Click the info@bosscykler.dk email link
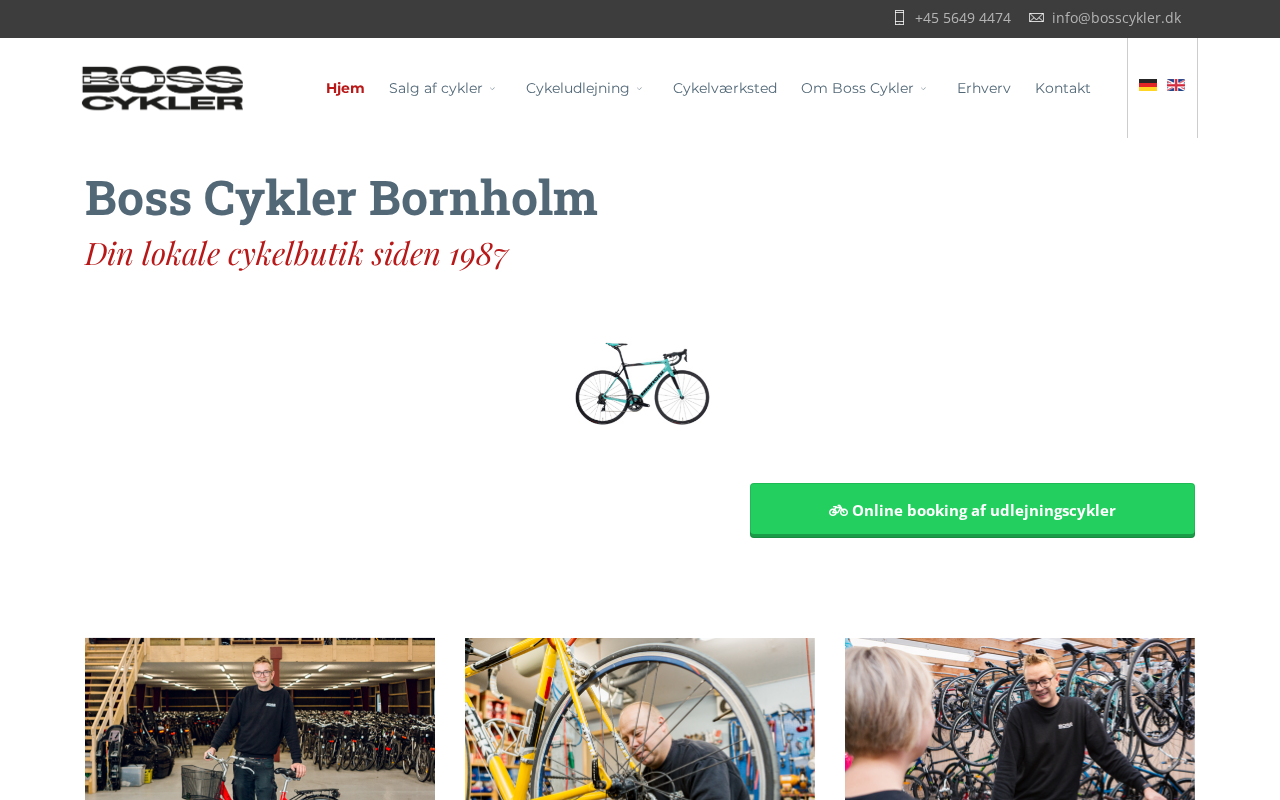 (x=1116, y=18)
